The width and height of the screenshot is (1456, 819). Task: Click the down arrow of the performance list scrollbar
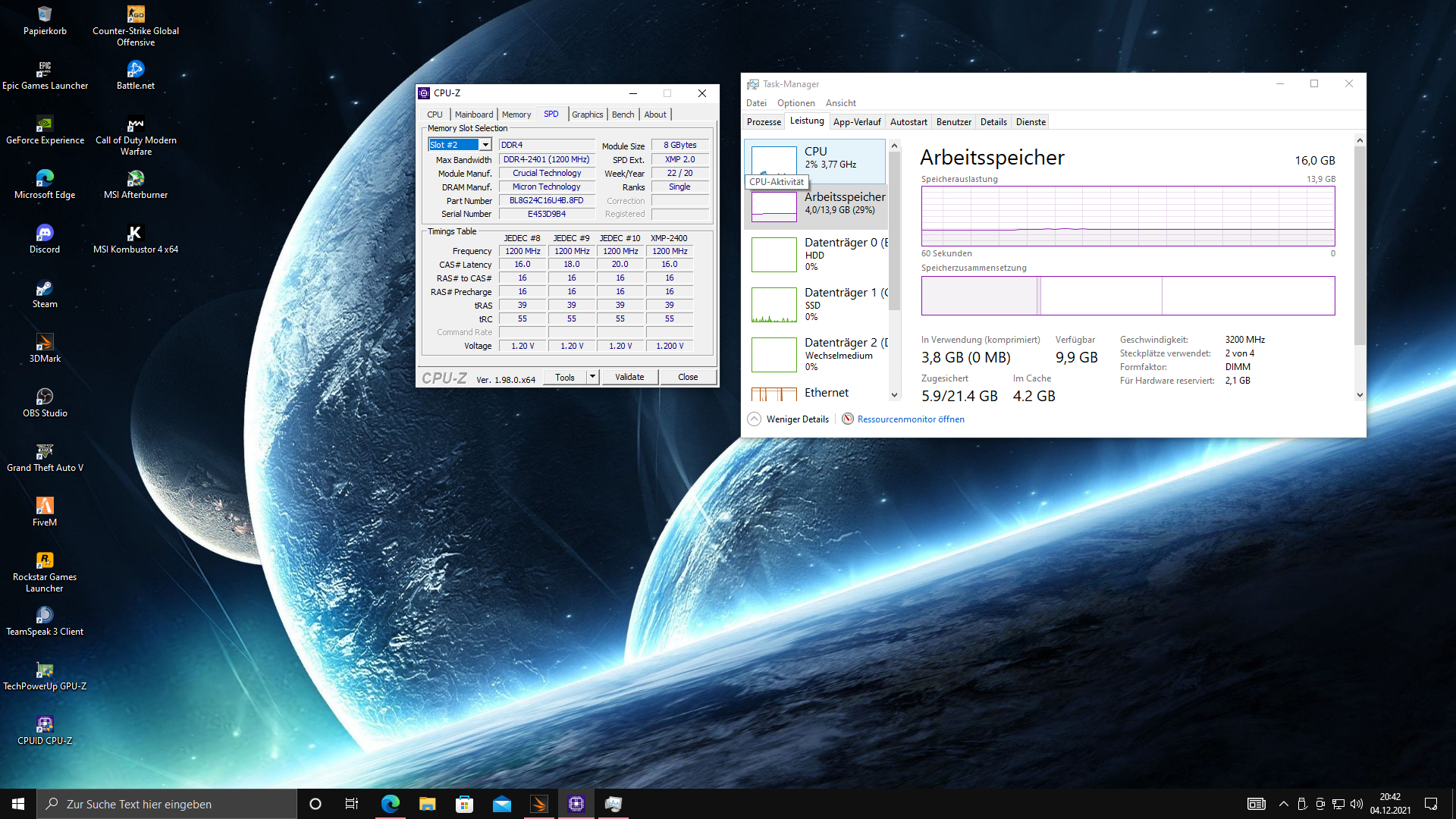894,394
